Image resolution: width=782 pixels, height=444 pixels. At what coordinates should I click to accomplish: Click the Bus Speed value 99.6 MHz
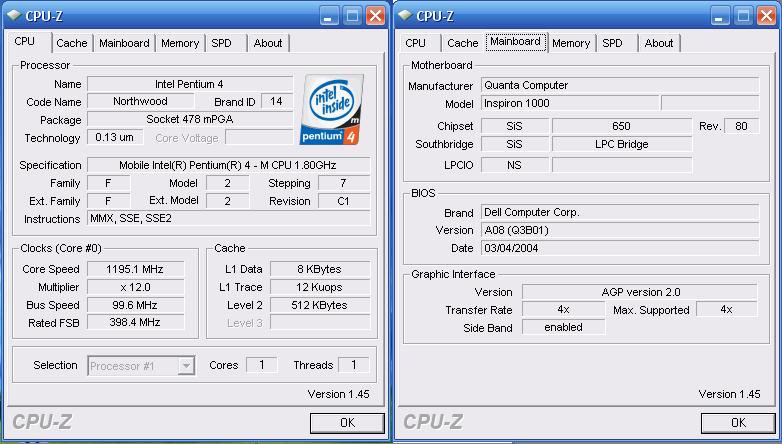[136, 305]
